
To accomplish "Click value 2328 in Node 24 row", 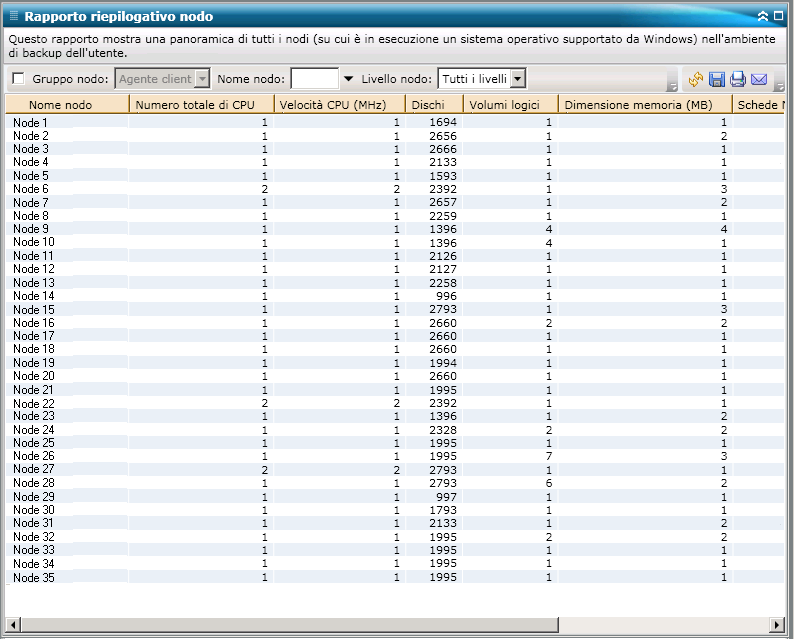I will tap(443, 430).
